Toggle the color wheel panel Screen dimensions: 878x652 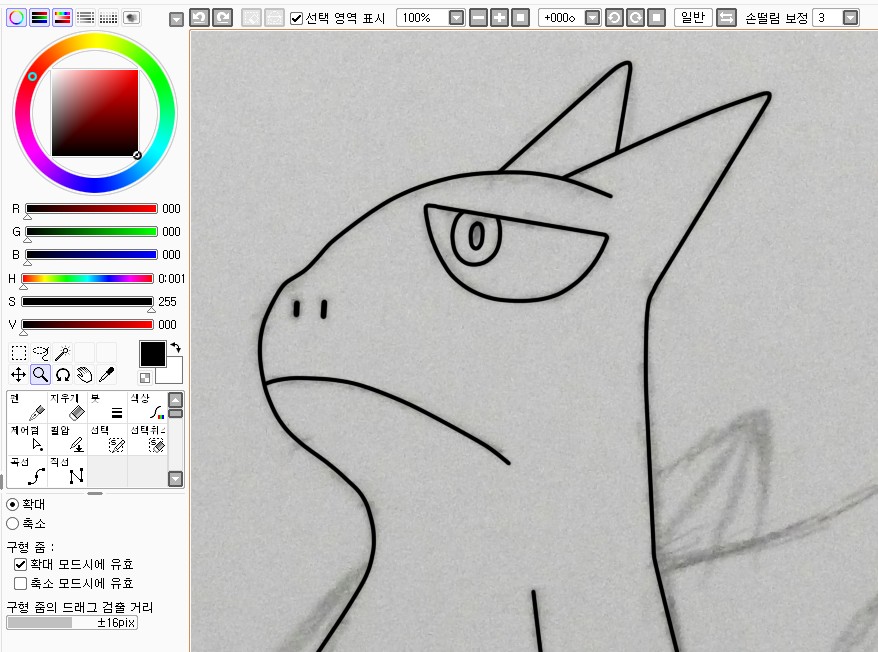(x=16, y=18)
